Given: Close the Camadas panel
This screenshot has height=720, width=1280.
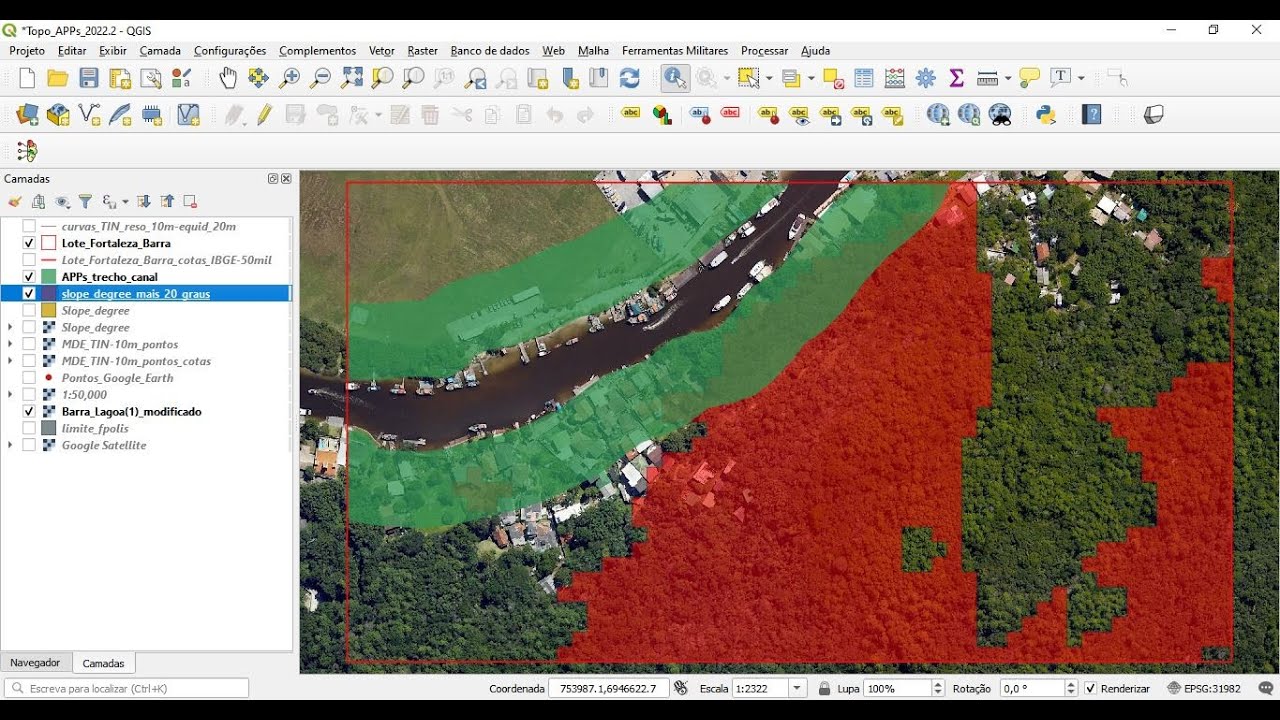Looking at the screenshot, I should click(286, 179).
